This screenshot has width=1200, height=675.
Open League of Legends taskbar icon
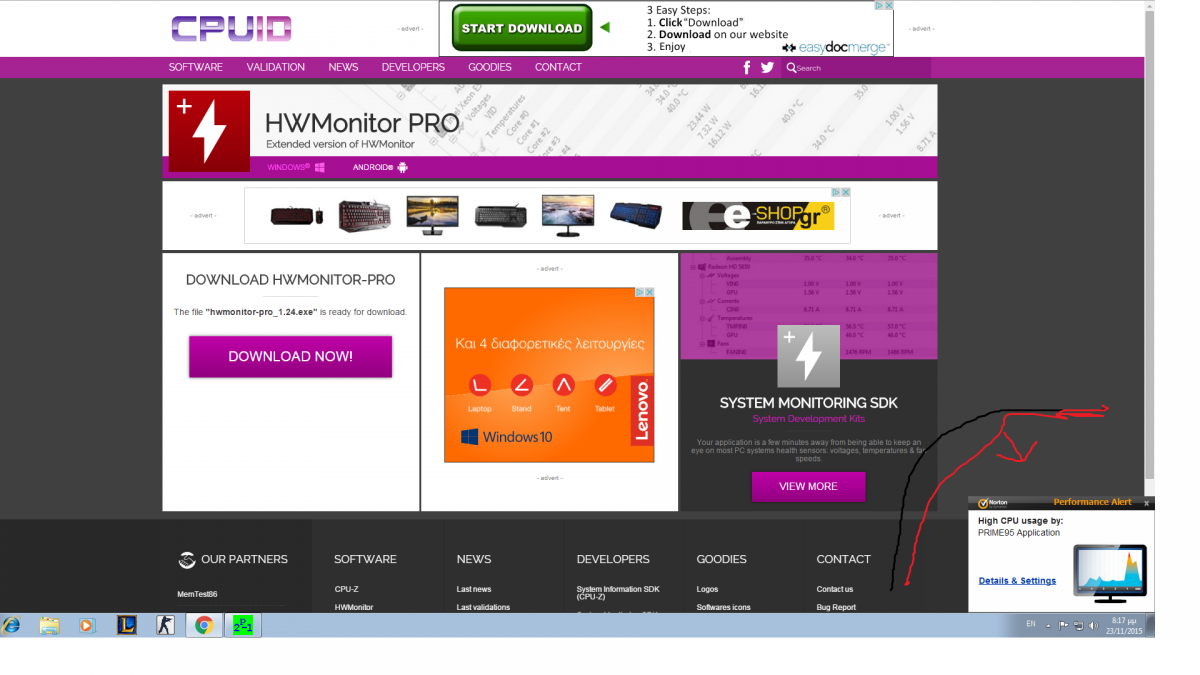[x=127, y=626]
